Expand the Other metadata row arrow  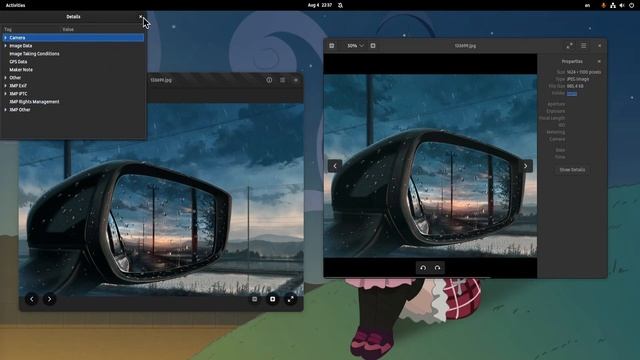[5, 78]
